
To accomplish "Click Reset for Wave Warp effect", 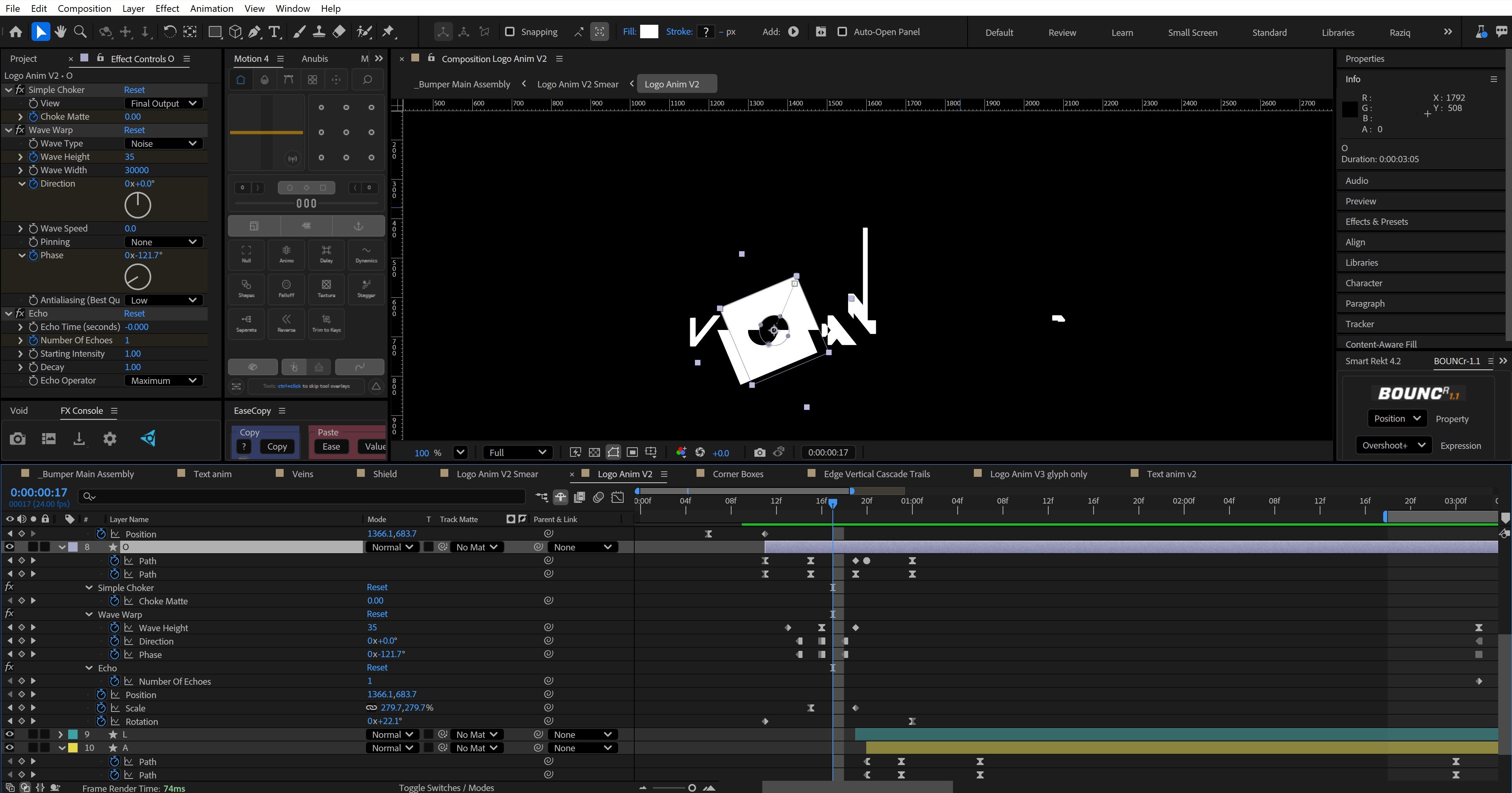I will point(134,130).
